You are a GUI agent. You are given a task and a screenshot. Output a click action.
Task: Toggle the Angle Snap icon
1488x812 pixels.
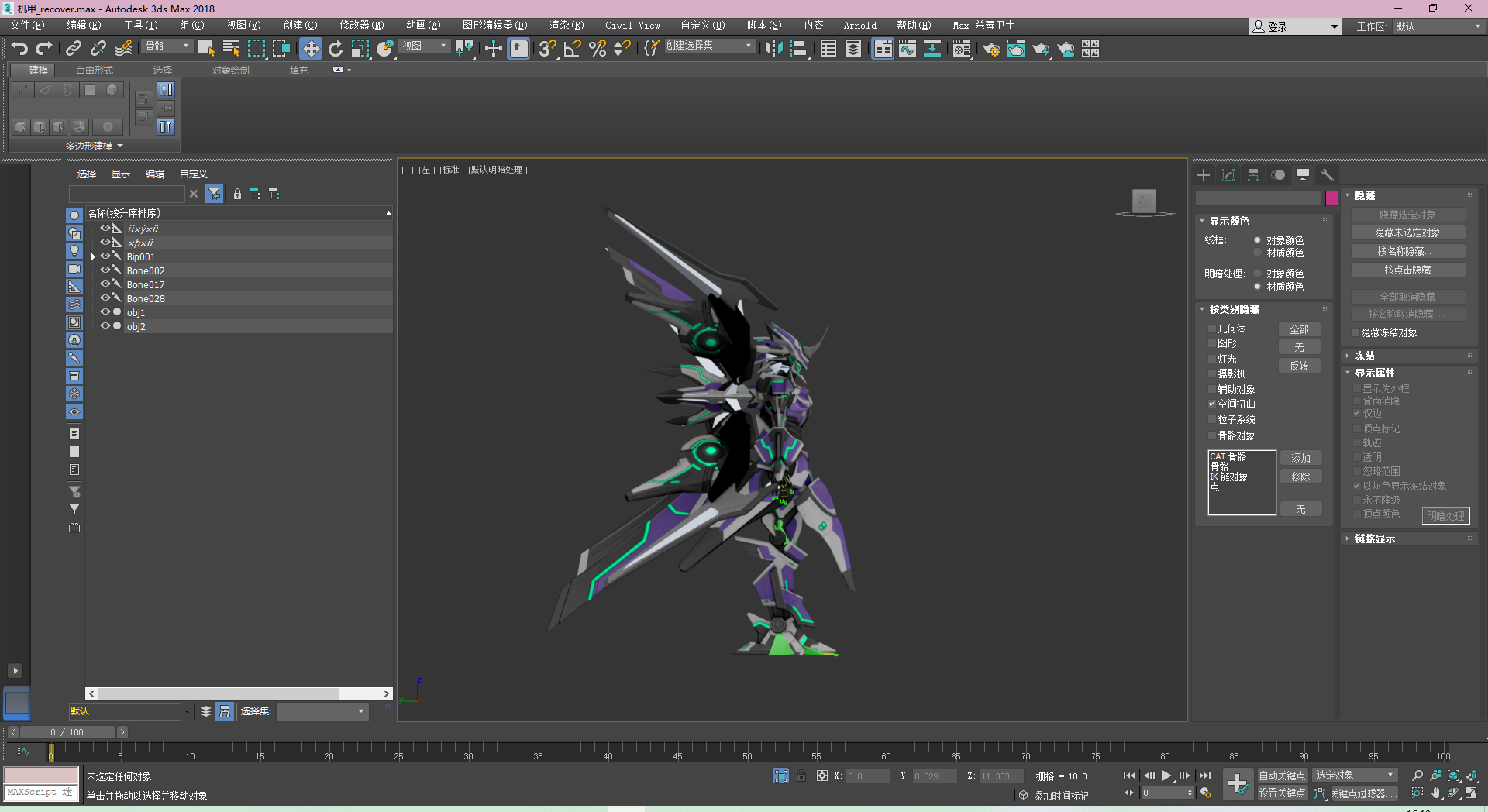[573, 48]
